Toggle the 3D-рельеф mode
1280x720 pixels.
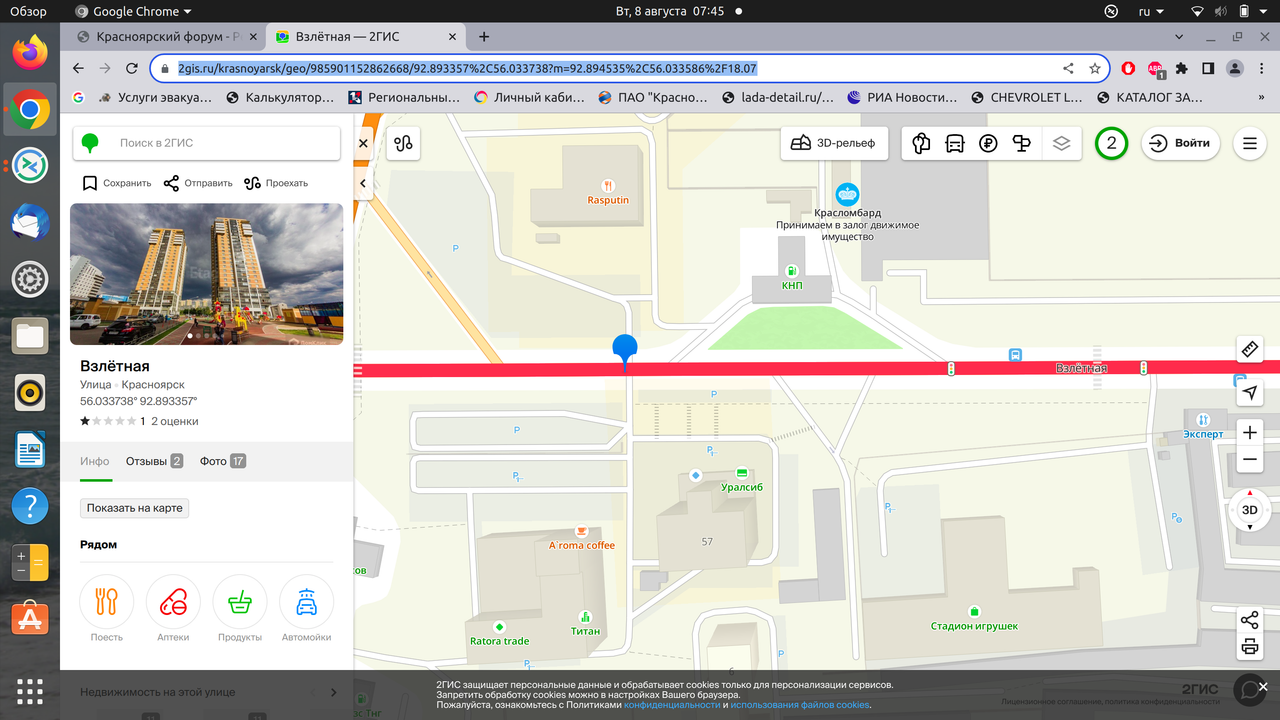[834, 143]
